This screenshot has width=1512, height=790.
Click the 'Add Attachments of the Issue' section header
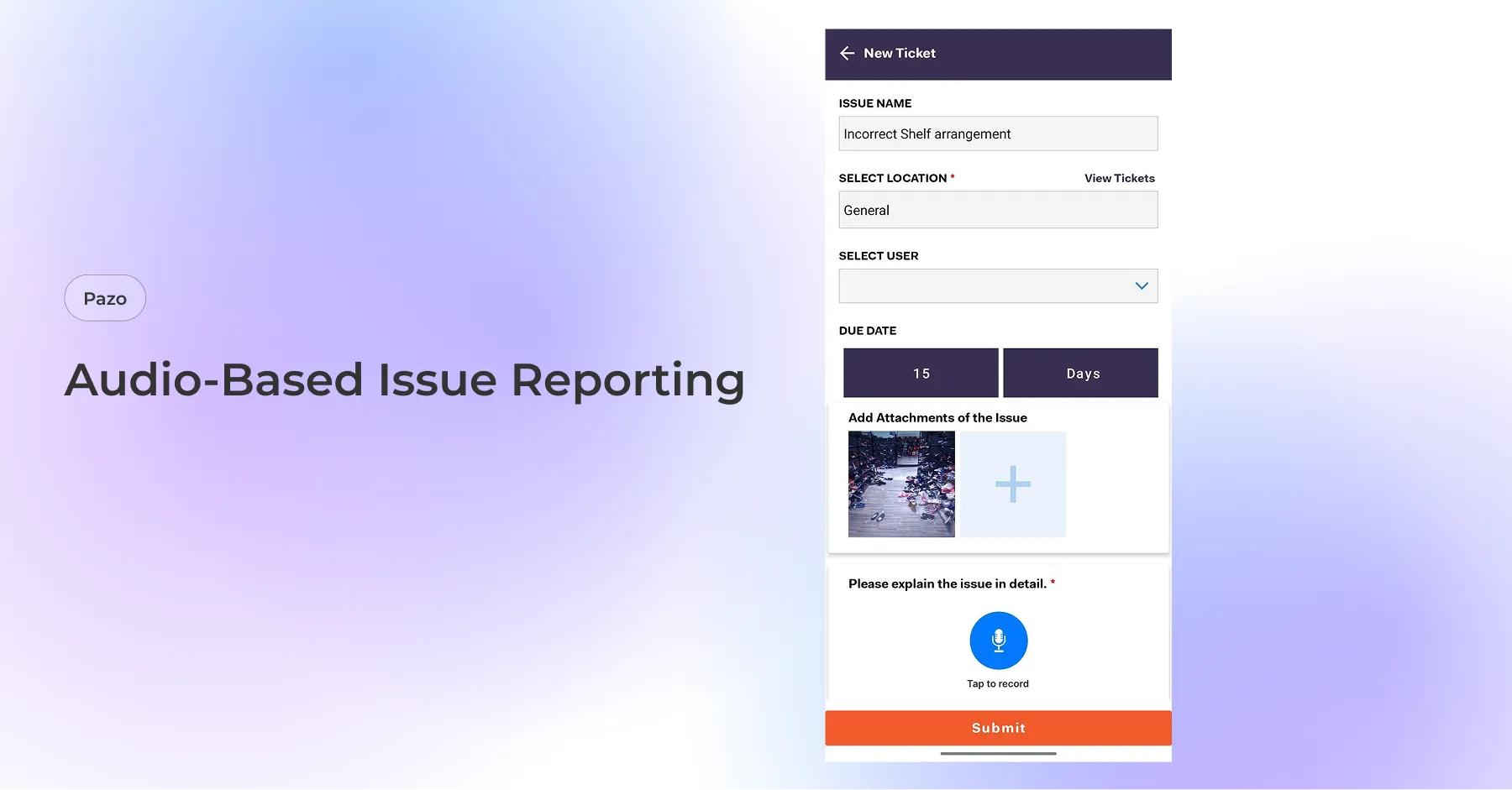click(937, 417)
